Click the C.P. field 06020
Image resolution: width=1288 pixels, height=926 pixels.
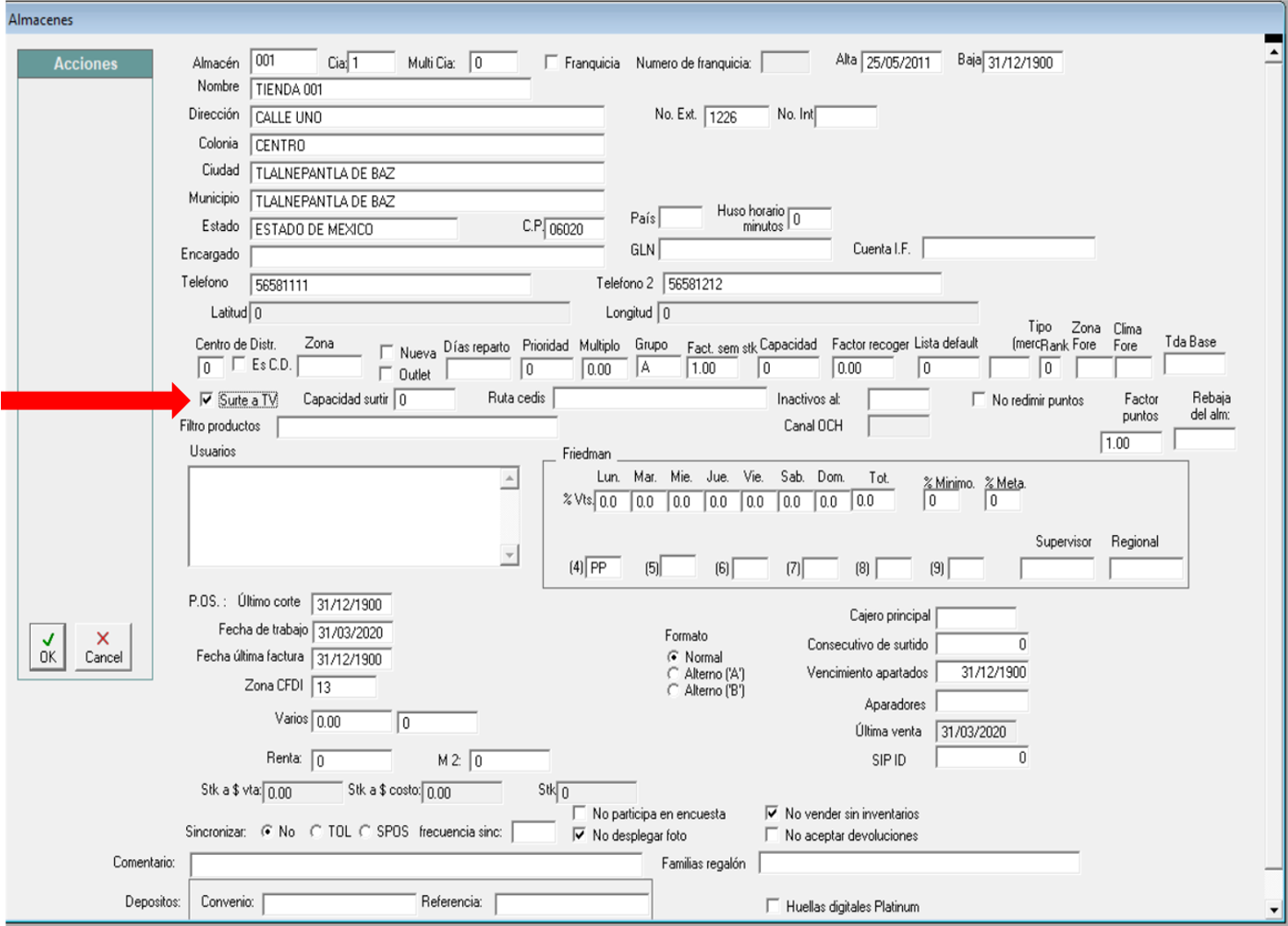575,228
